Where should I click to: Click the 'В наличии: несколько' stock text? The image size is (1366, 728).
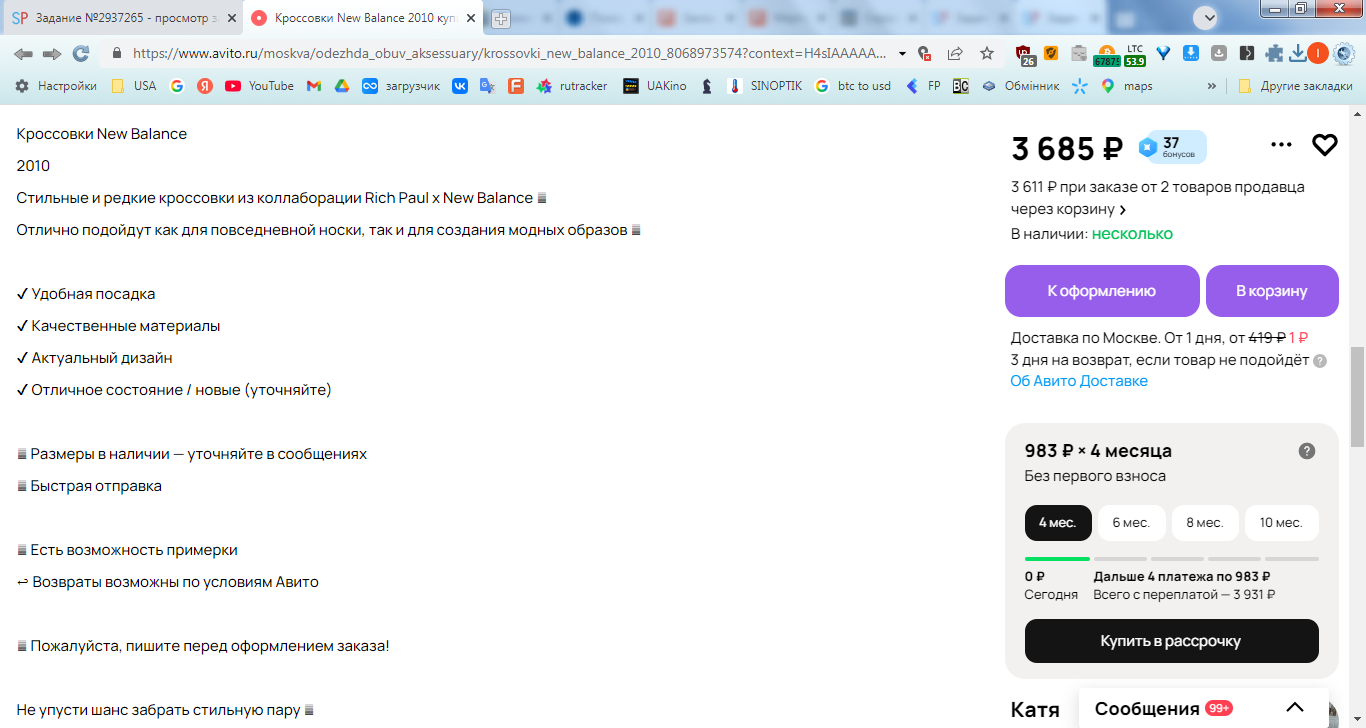point(1092,234)
